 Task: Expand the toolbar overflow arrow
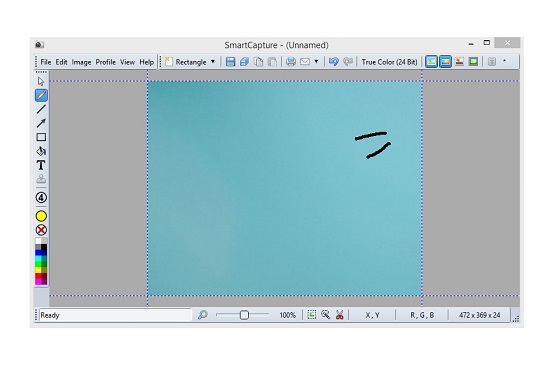click(x=504, y=61)
